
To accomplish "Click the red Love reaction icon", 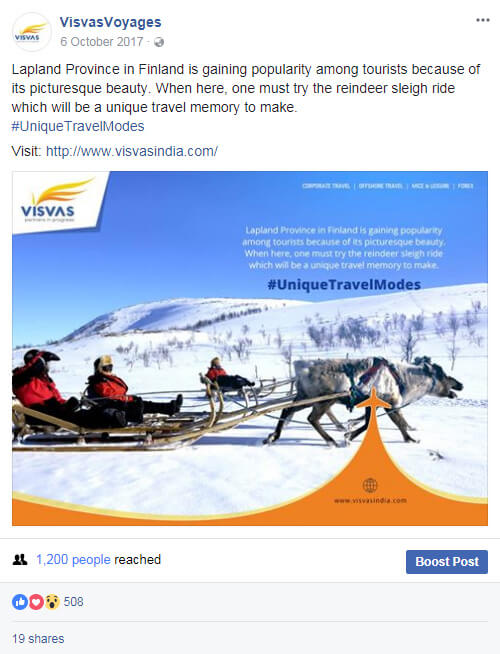I will click(36, 602).
